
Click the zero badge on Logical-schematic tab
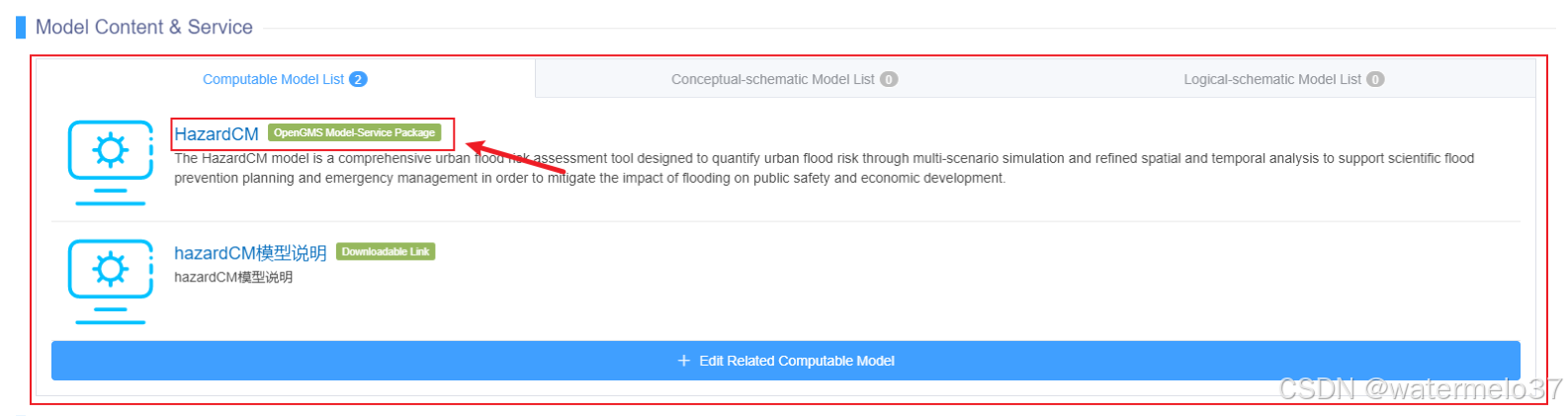[x=1375, y=79]
